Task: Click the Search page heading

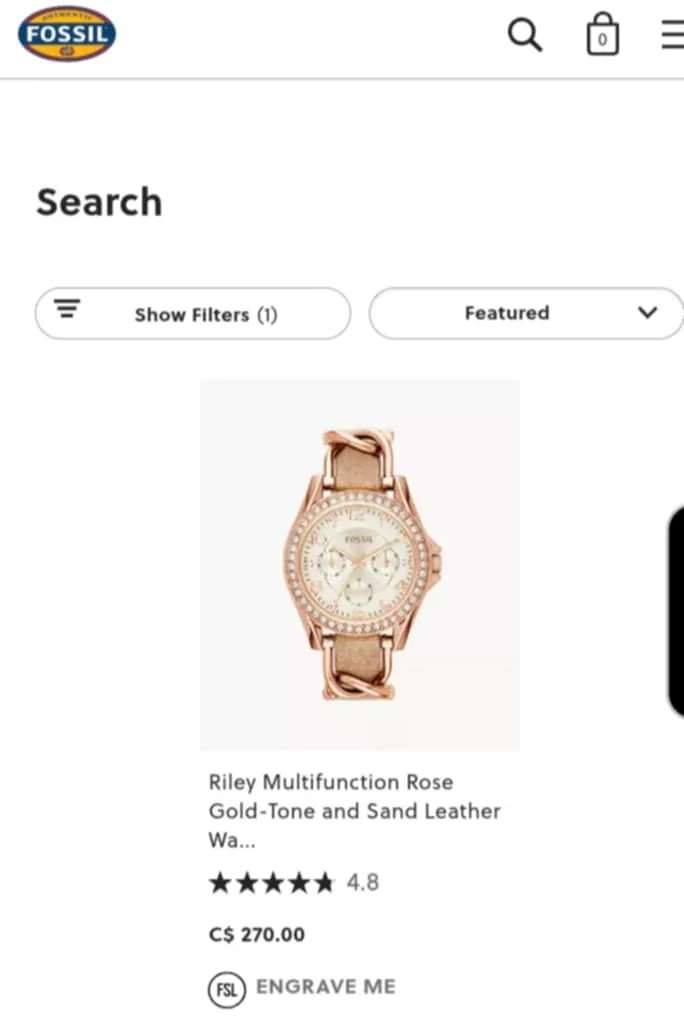Action: (99, 202)
